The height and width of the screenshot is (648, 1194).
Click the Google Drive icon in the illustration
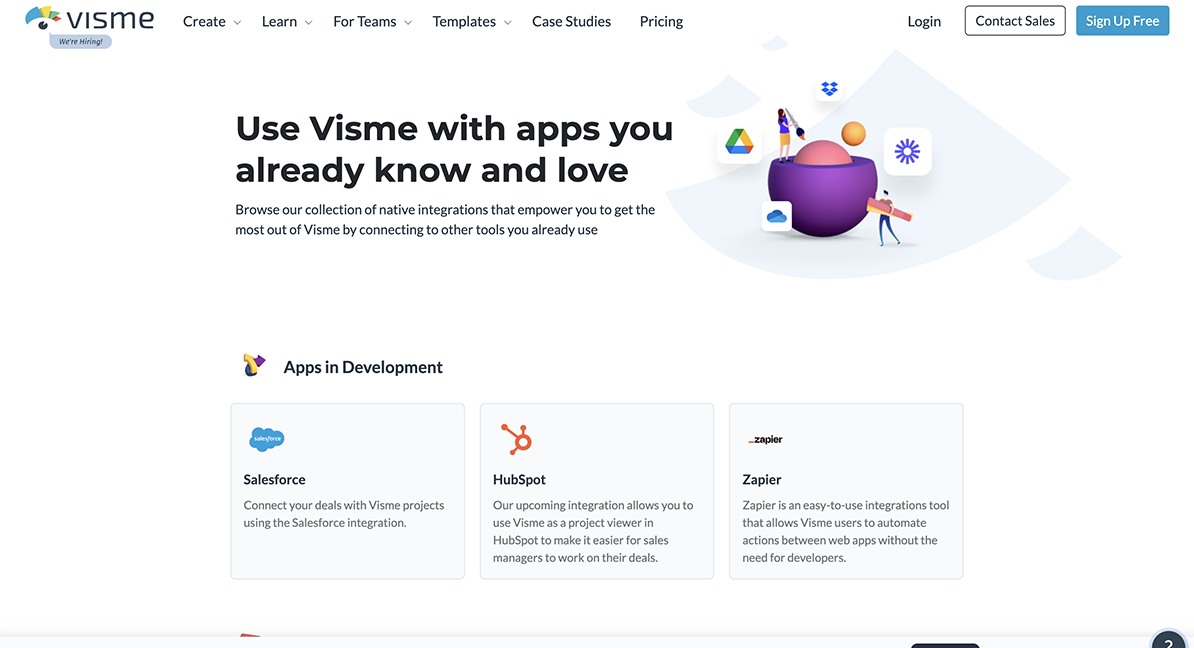[x=738, y=141]
